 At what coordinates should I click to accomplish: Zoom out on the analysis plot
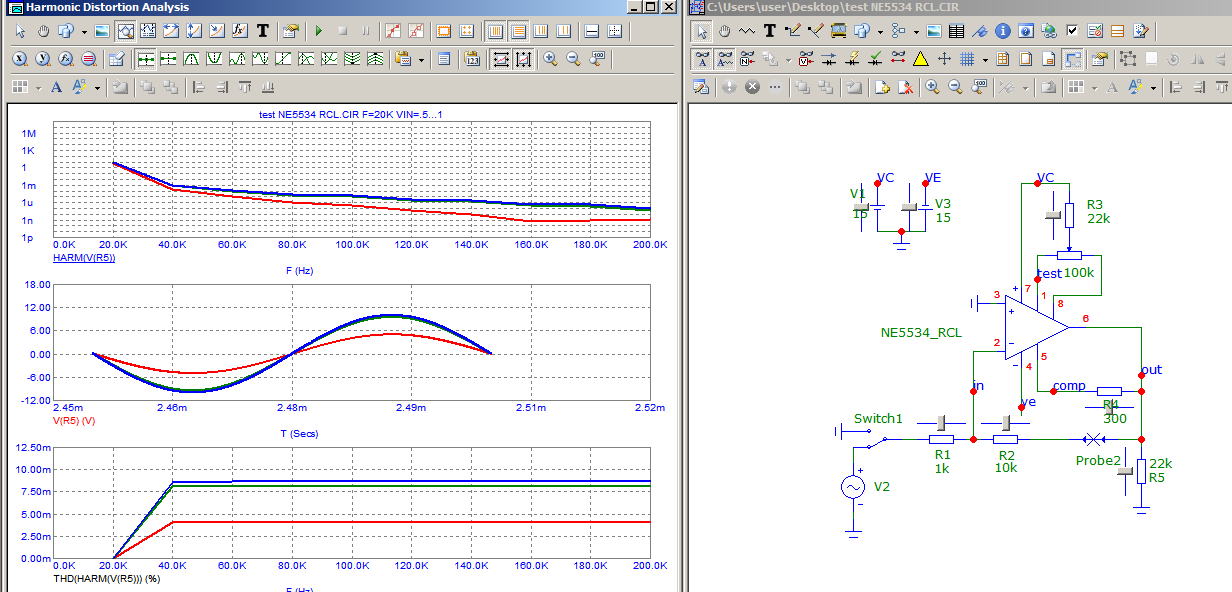click(x=573, y=59)
